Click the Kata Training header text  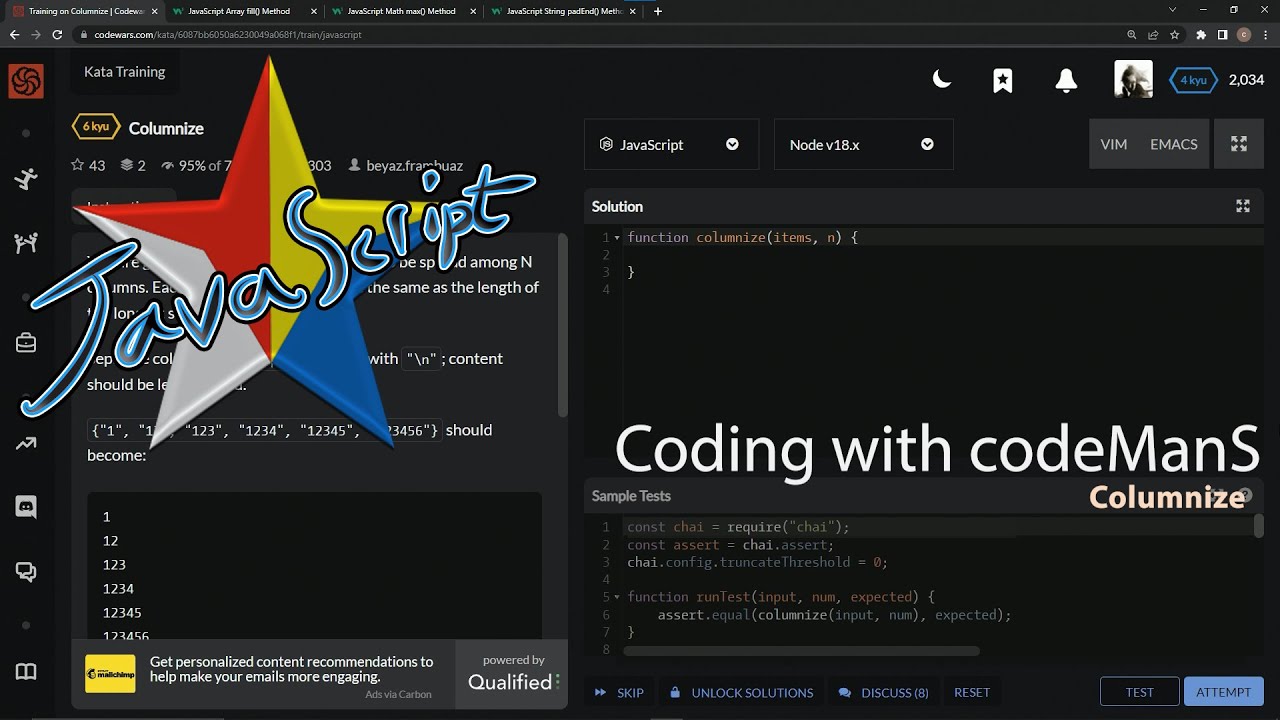[124, 72]
